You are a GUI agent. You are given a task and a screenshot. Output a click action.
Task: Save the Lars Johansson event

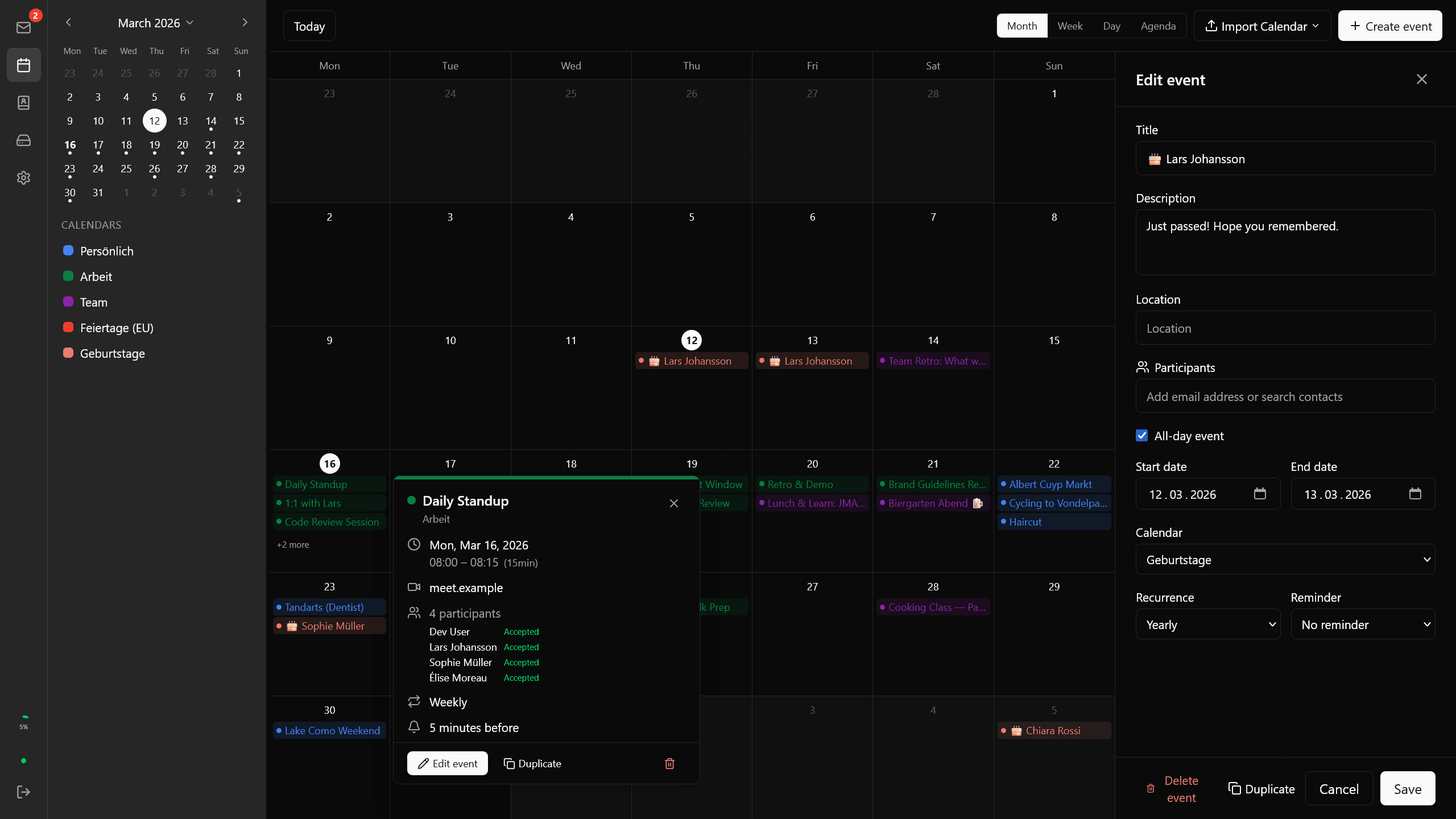pyautogui.click(x=1407, y=788)
